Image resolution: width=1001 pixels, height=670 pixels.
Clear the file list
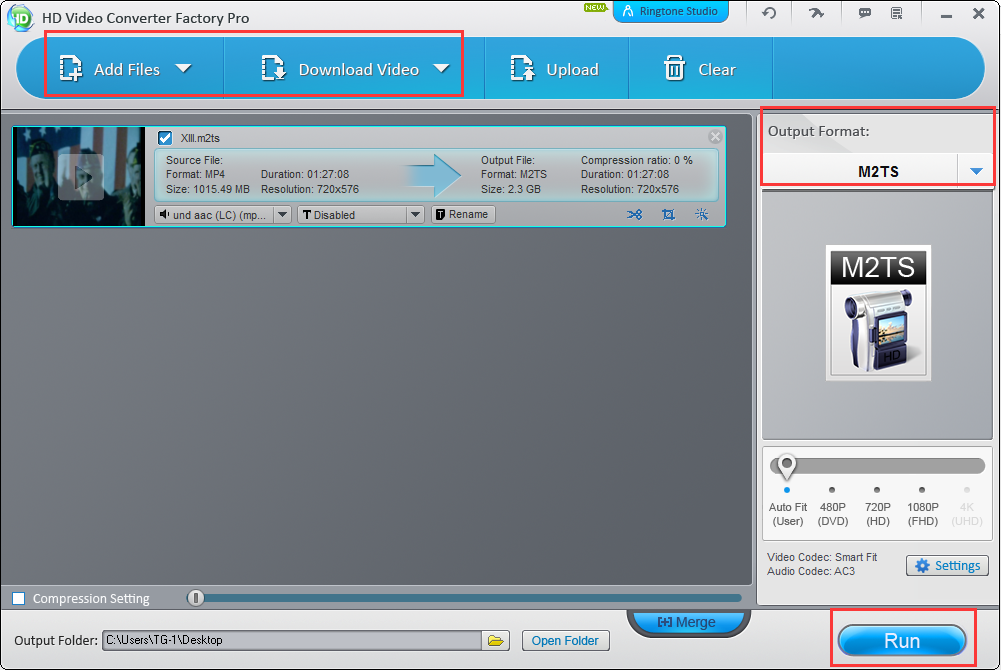[700, 69]
